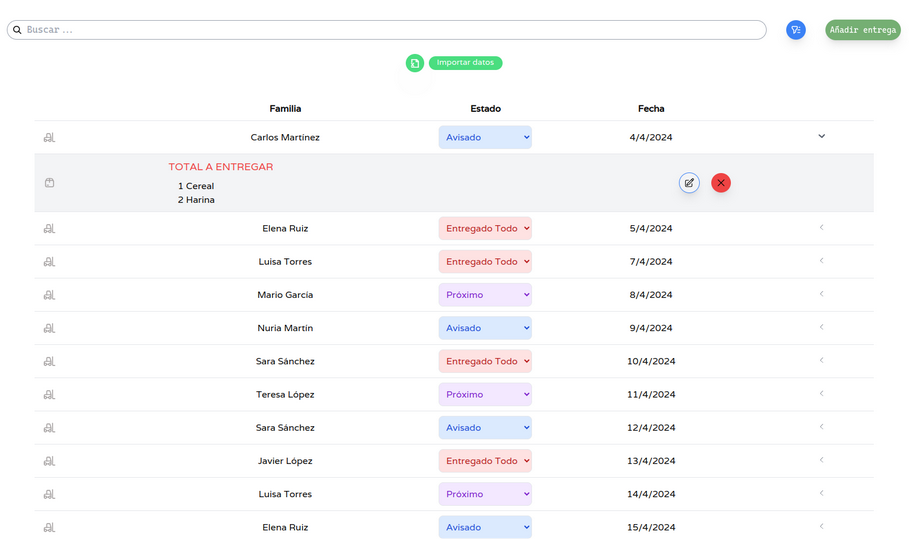Screen dimensions: 913x541
Task: Click the search magnifier icon
Action: pyautogui.click(x=17, y=30)
